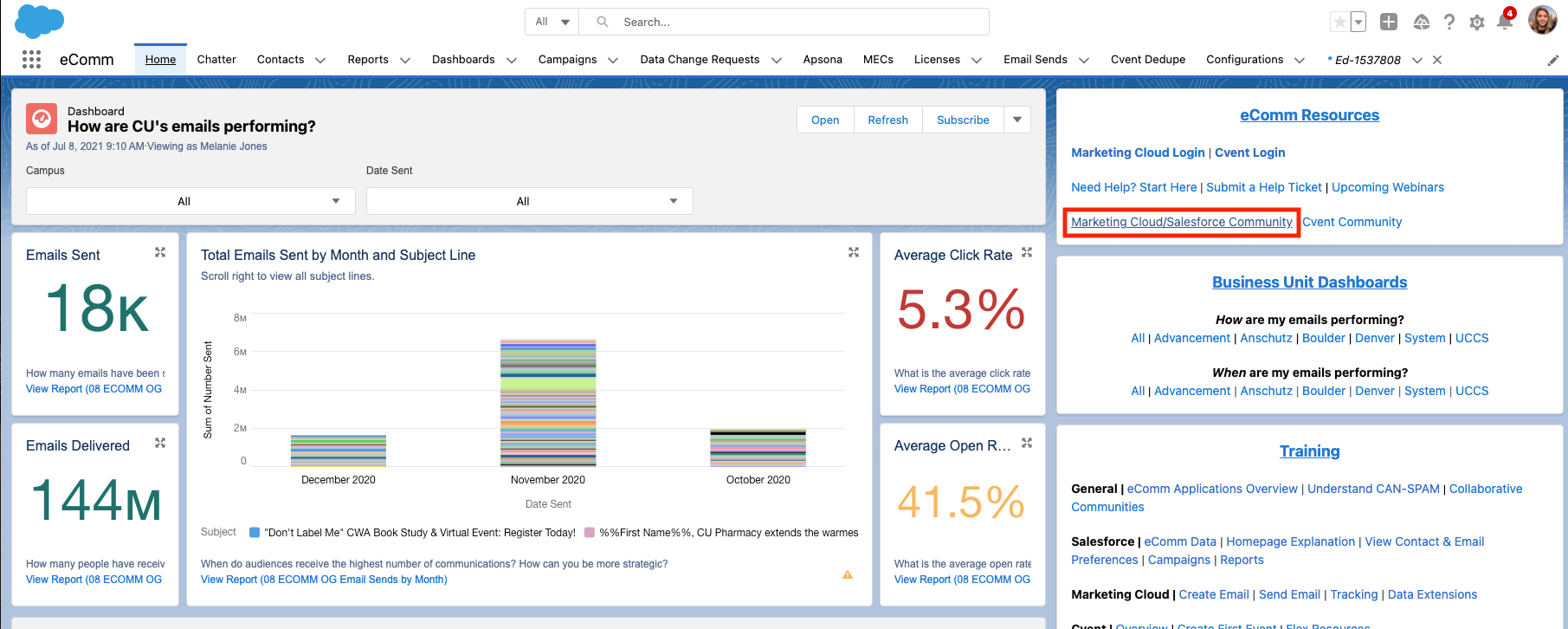The height and width of the screenshot is (629, 1568).
Task: Open UCCS under When are my emails performing
Action: click(x=1472, y=391)
